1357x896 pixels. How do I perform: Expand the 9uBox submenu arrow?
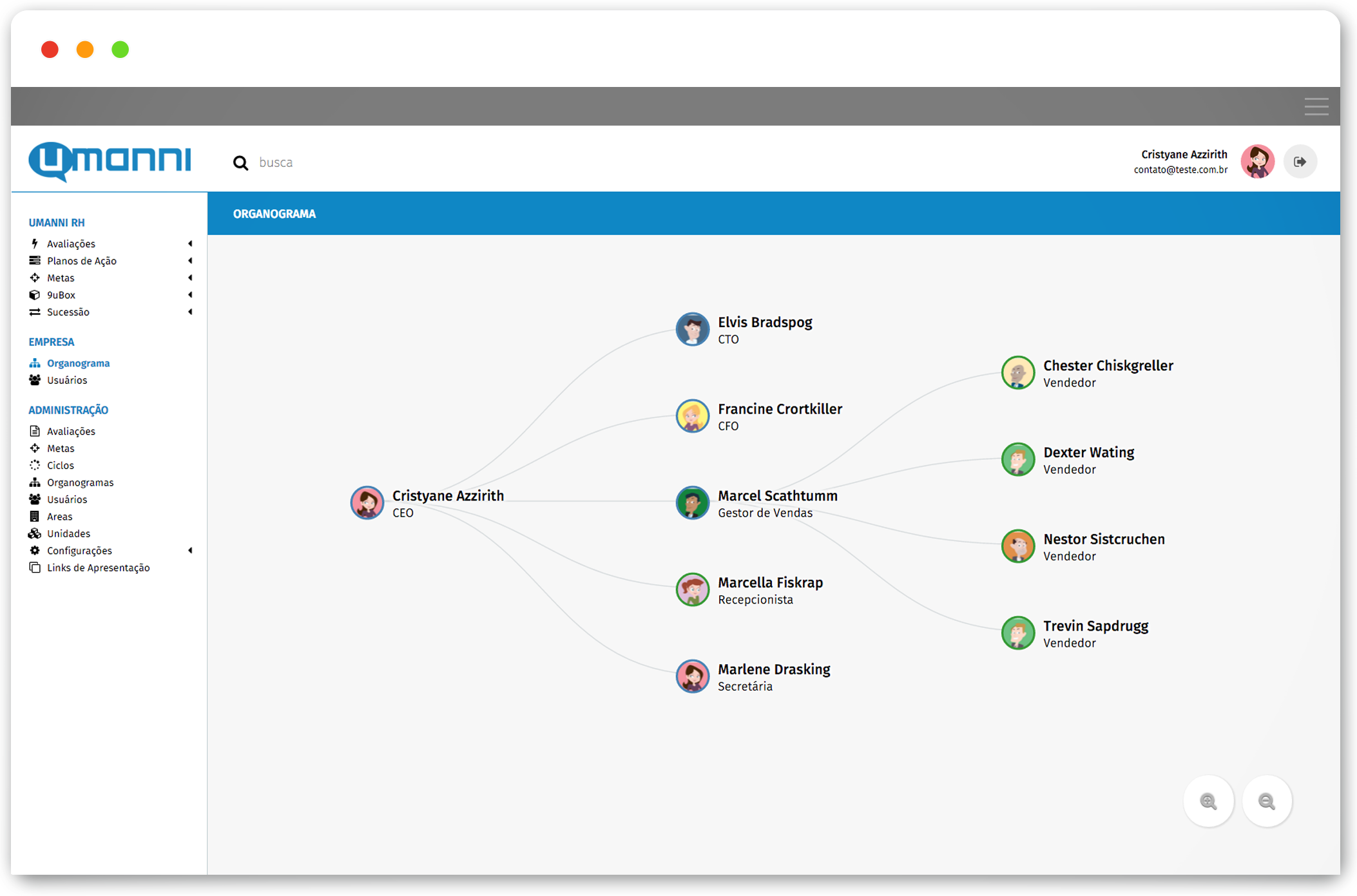coord(190,295)
